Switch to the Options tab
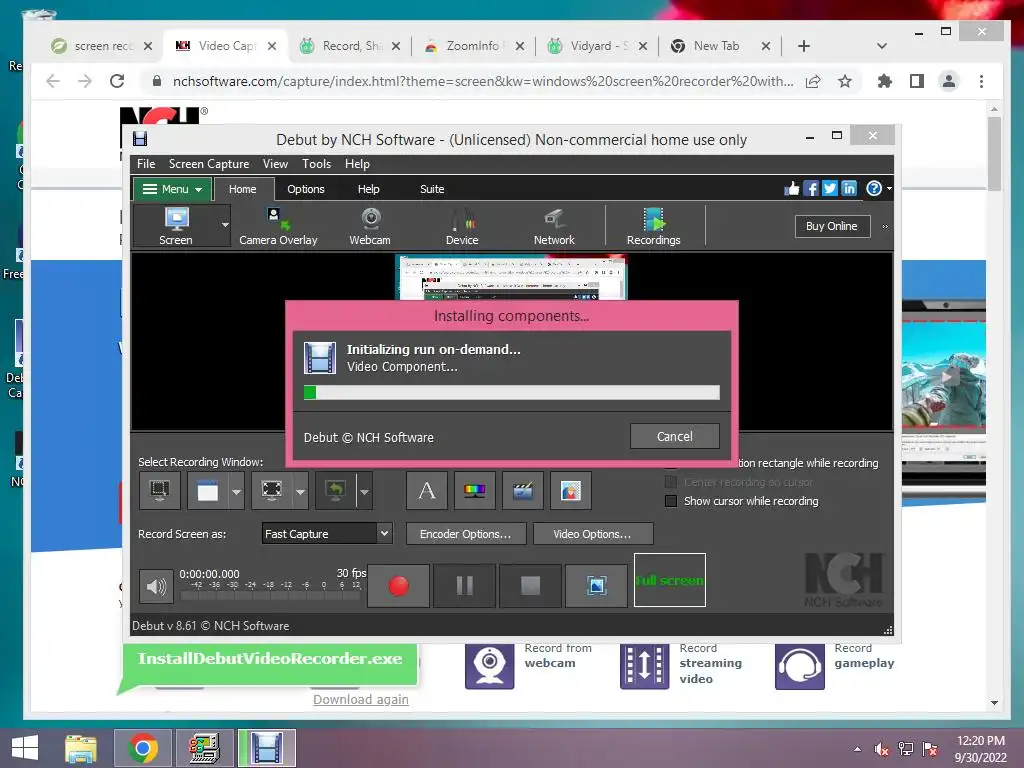Viewport: 1024px width, 768px height. tap(306, 189)
